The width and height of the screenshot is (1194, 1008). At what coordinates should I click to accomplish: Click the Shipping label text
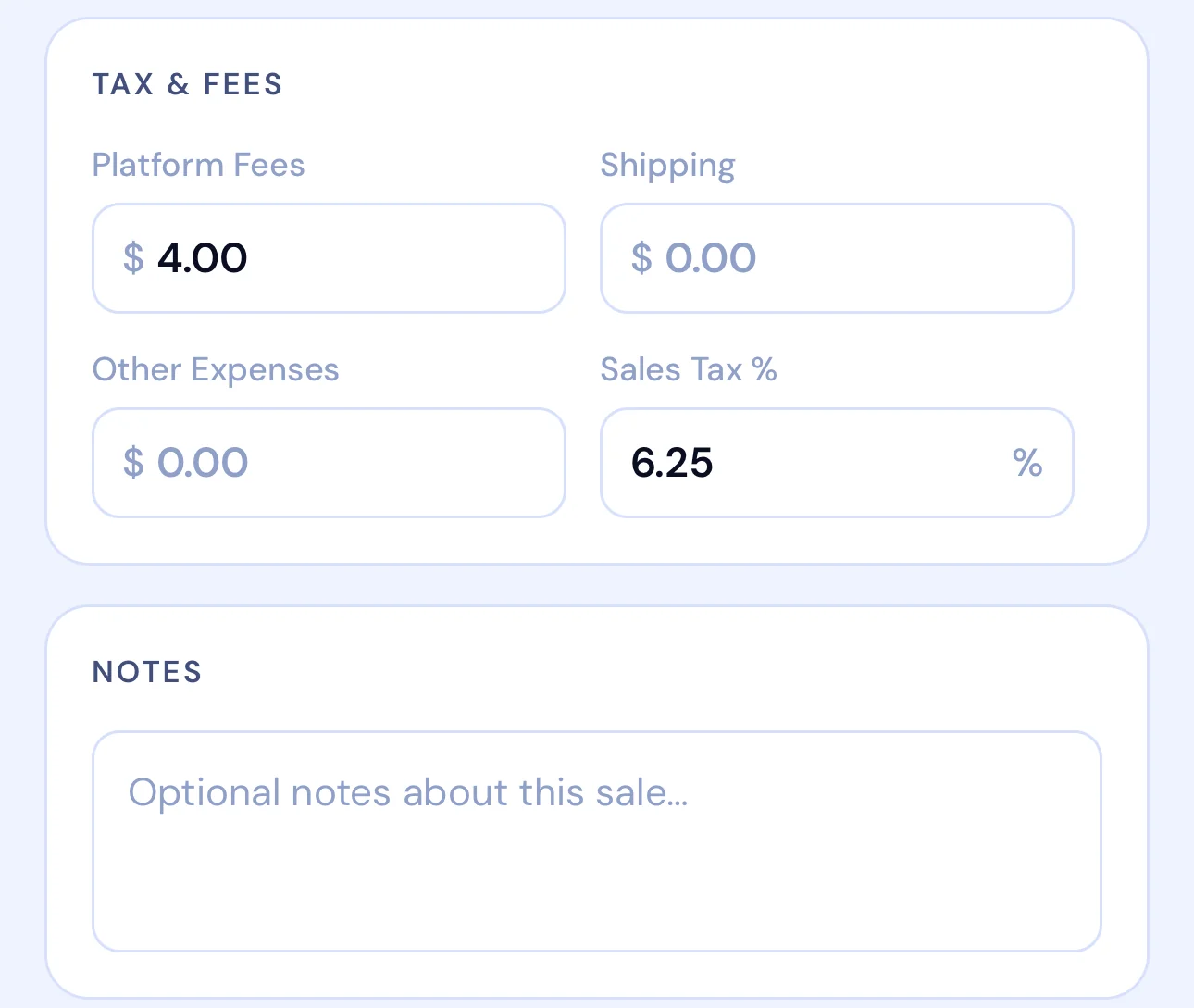667,164
